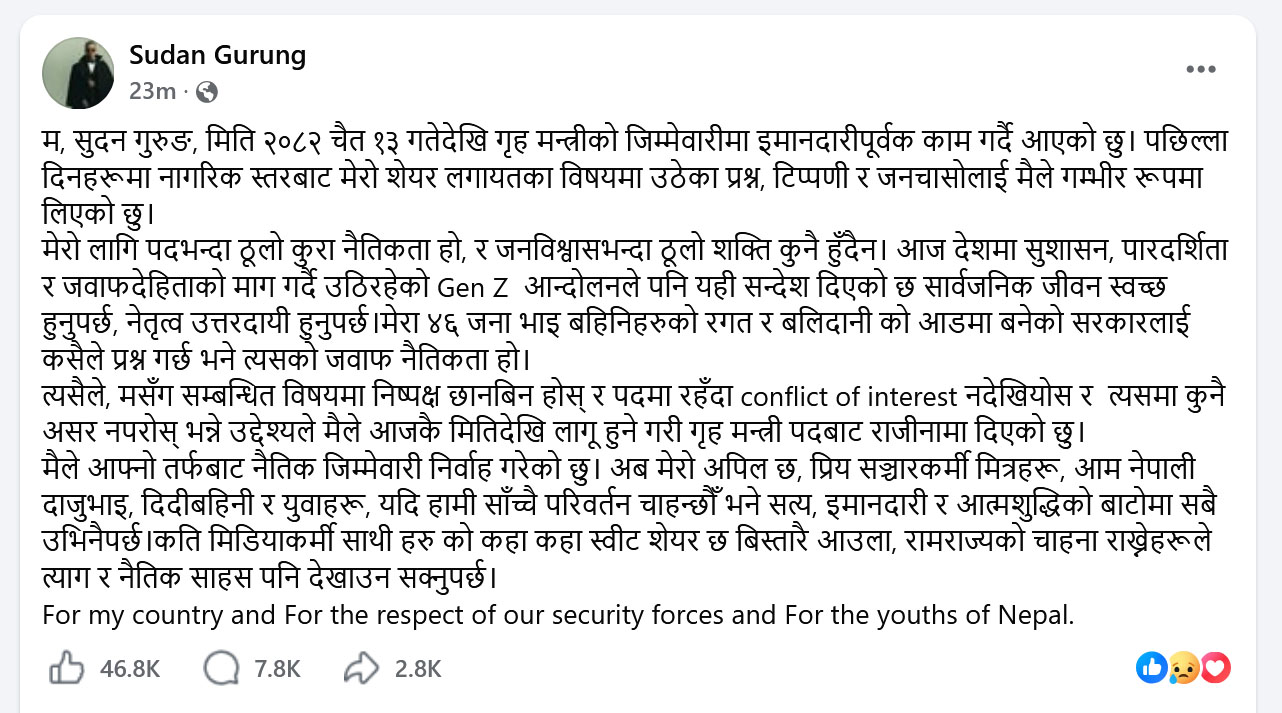Open Sudan Gurung's profile picture
Viewport: 1282px width, 713px height.
click(78, 73)
